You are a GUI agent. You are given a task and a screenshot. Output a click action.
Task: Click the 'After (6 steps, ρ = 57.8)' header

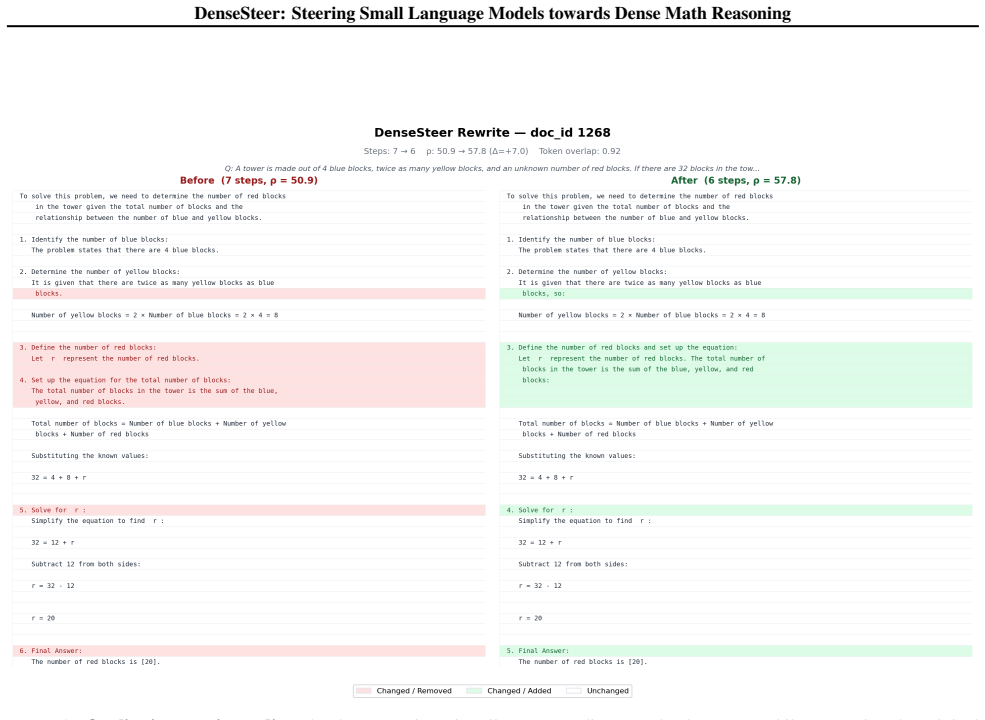pyautogui.click(x=736, y=180)
